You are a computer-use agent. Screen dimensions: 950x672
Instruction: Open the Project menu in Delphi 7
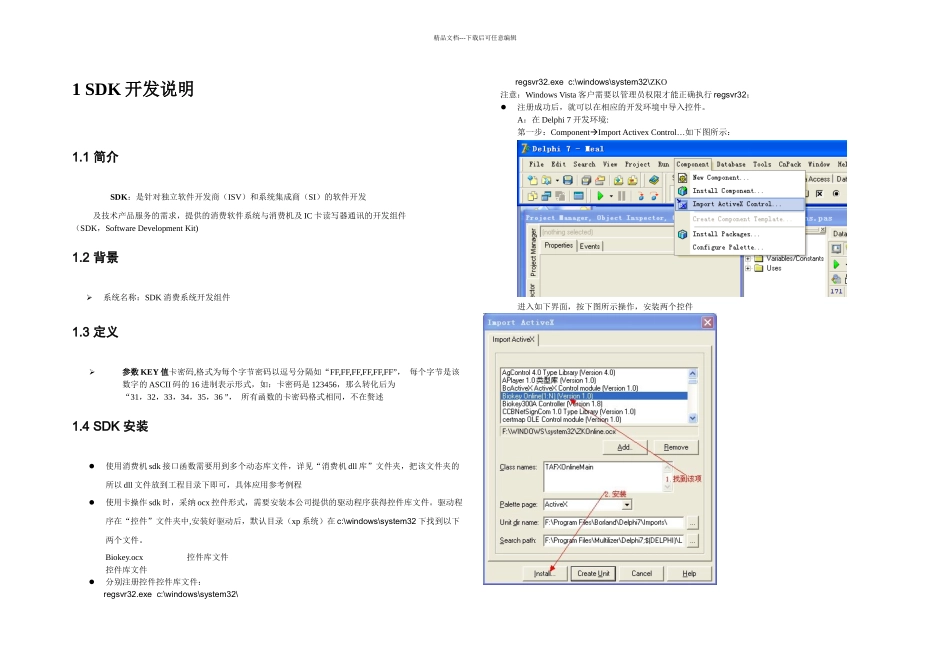point(637,164)
